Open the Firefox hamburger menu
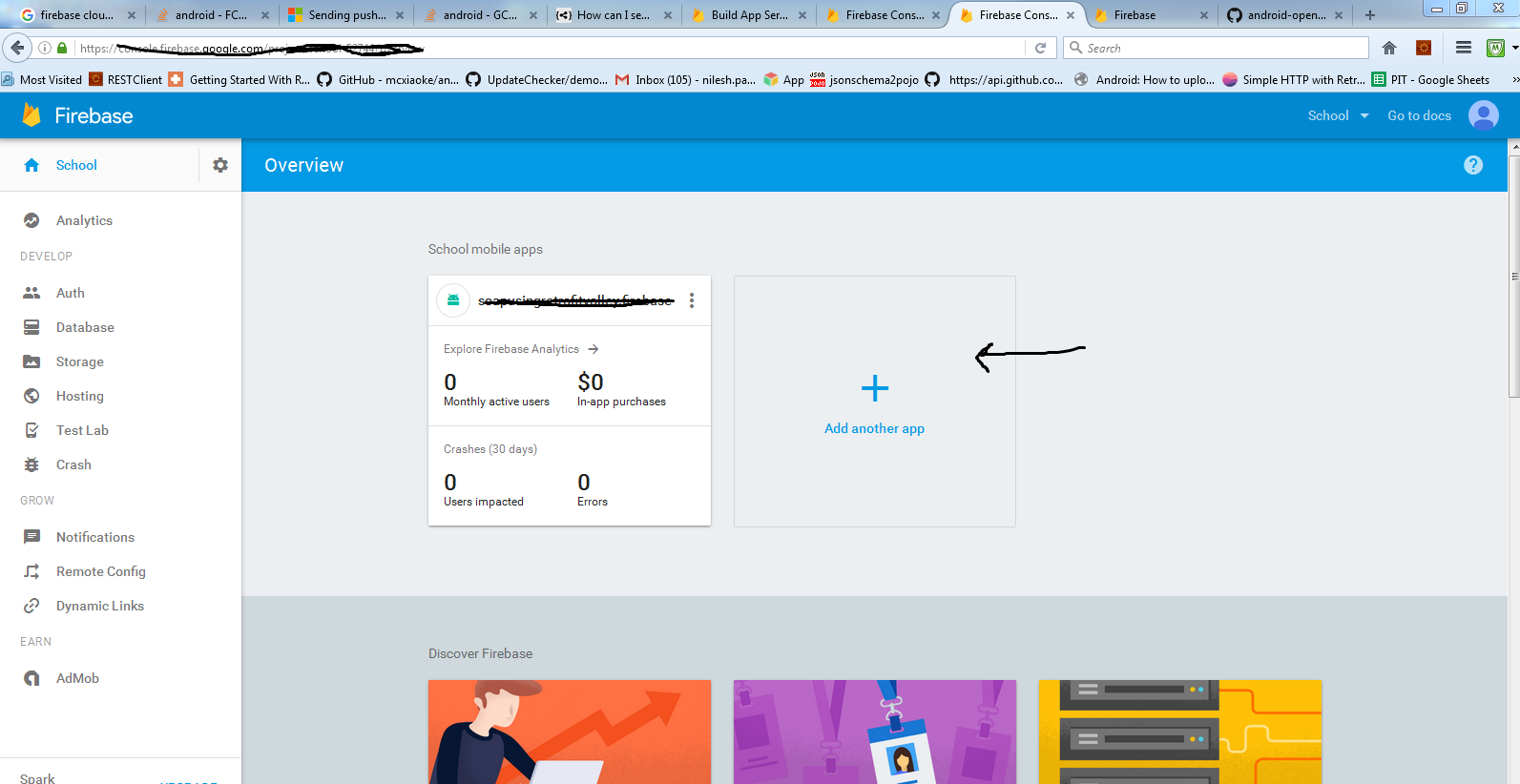This screenshot has height=784, width=1520. (1464, 48)
